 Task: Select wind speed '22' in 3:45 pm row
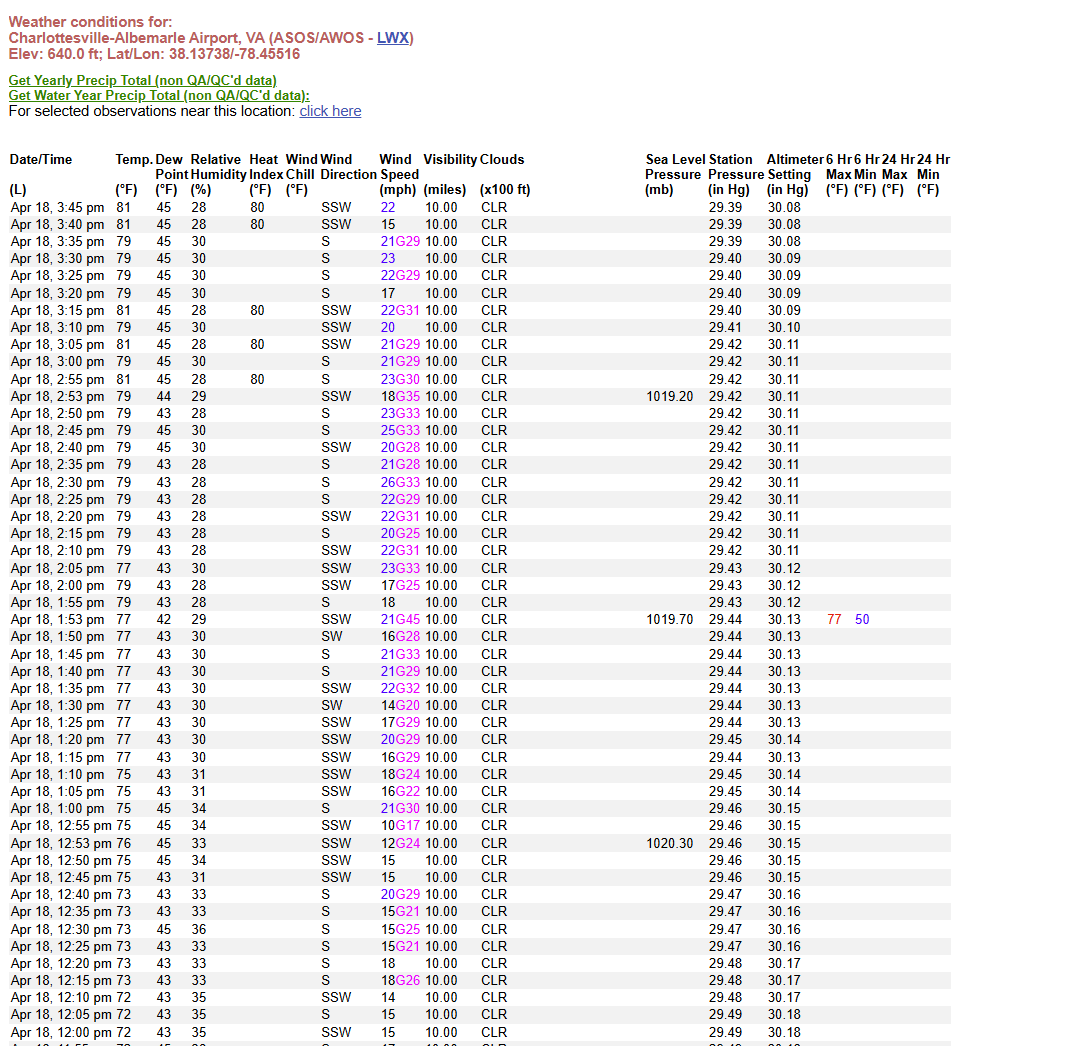pos(388,208)
